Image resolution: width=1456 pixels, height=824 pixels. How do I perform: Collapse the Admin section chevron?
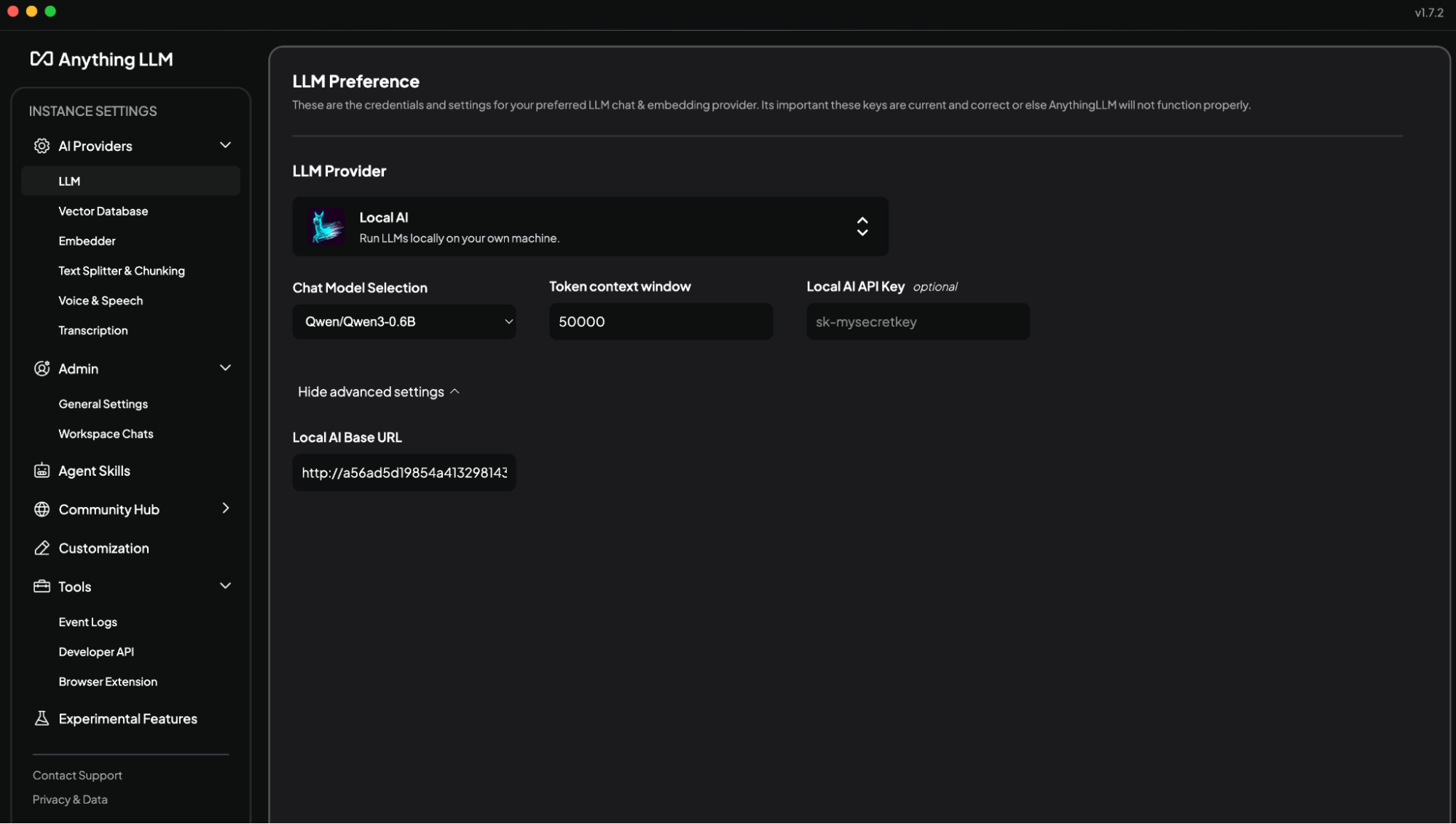[x=225, y=368]
